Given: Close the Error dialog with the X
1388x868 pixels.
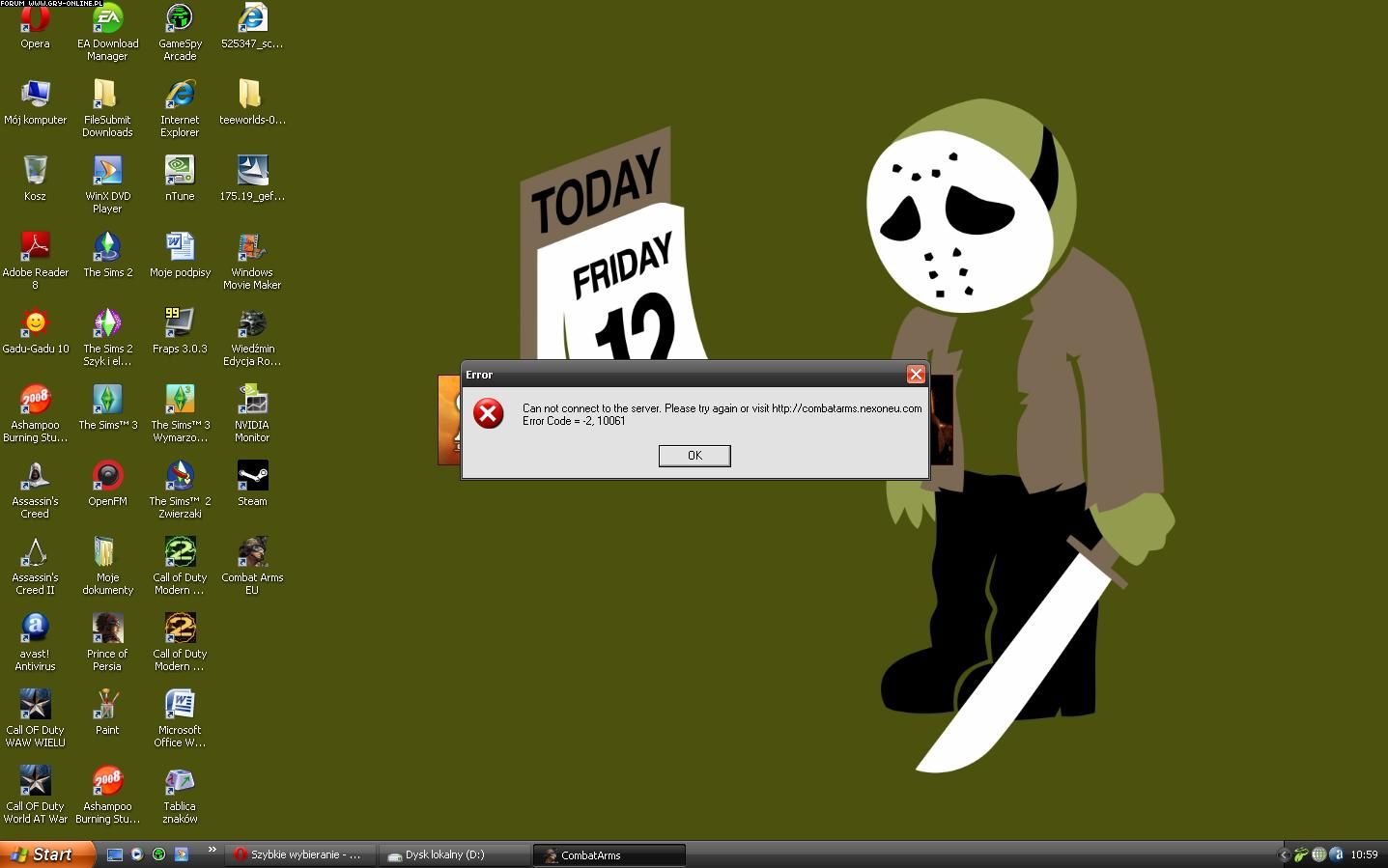Looking at the screenshot, I should tap(916, 375).
